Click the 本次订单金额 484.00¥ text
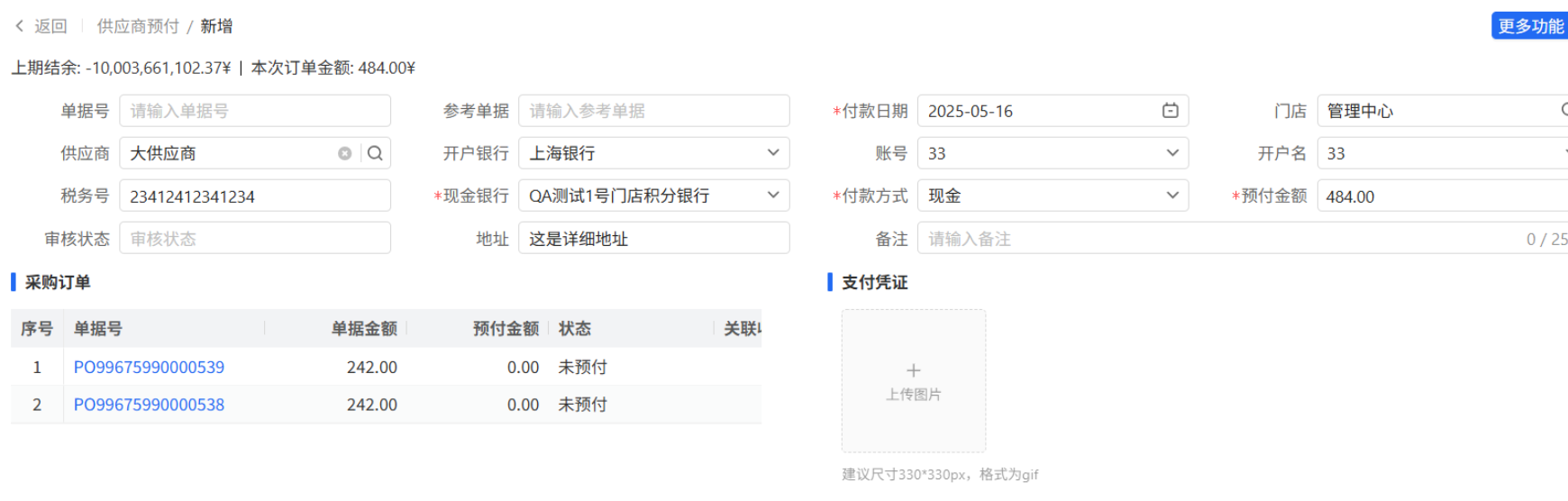The height and width of the screenshot is (501, 1568). coord(333,68)
